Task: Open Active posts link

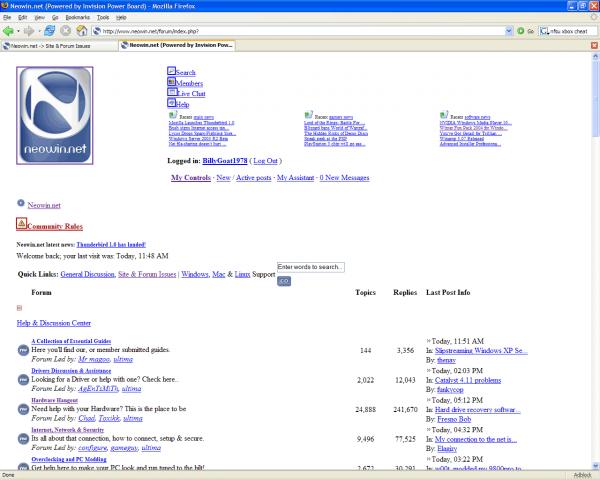Action: click(254, 178)
